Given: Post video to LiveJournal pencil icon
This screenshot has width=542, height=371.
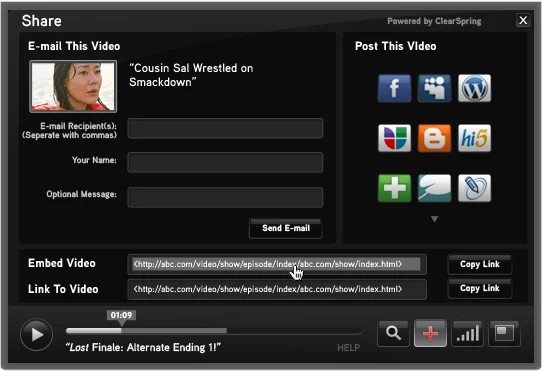Looking at the screenshot, I should point(474,188).
